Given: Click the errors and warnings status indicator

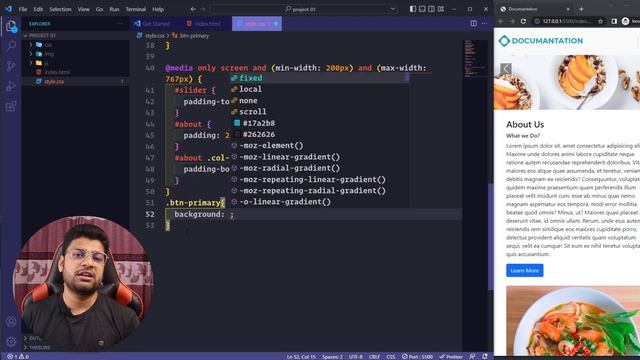Looking at the screenshot, I should [x=18, y=356].
